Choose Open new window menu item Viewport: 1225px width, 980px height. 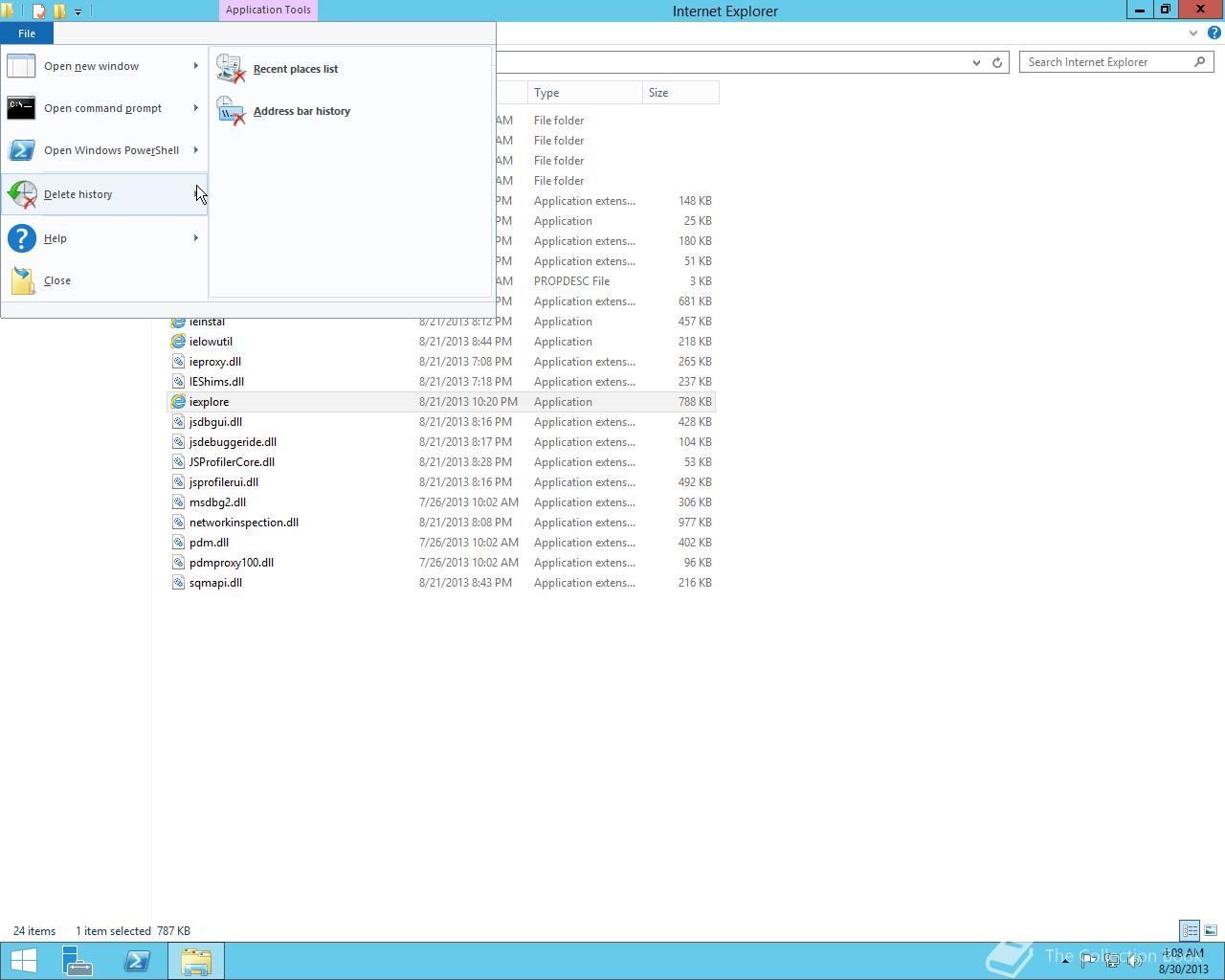104,66
